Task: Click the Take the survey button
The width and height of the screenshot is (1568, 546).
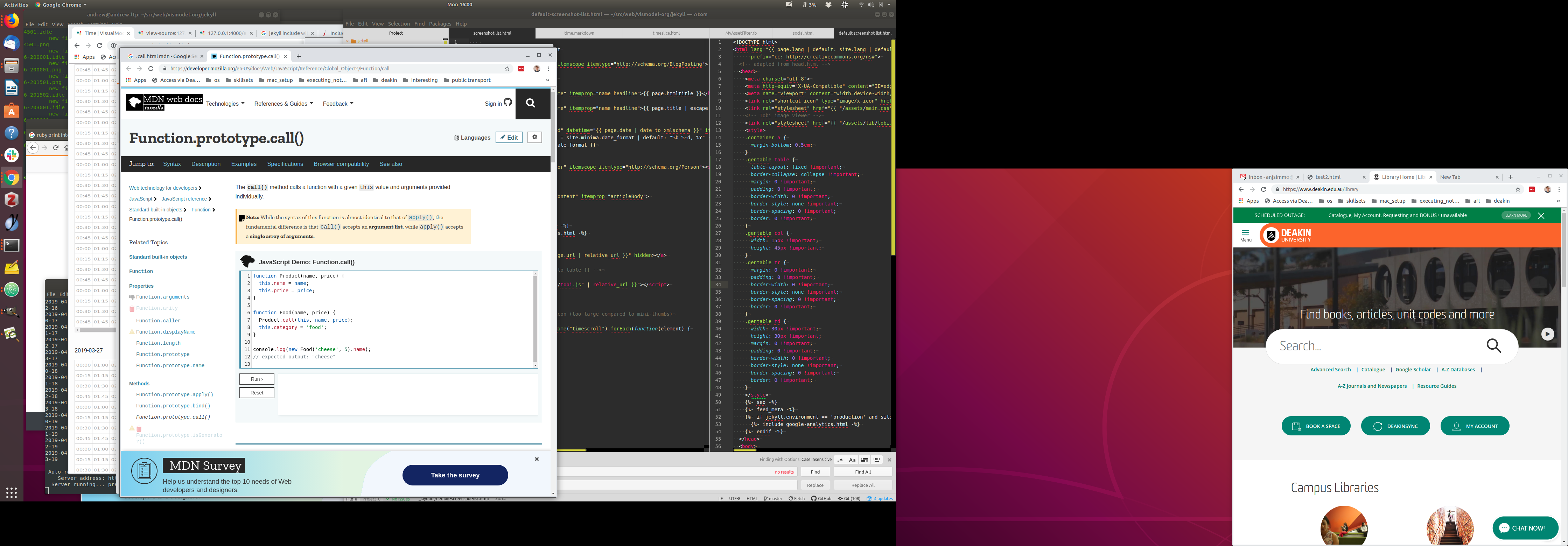Action: point(455,475)
